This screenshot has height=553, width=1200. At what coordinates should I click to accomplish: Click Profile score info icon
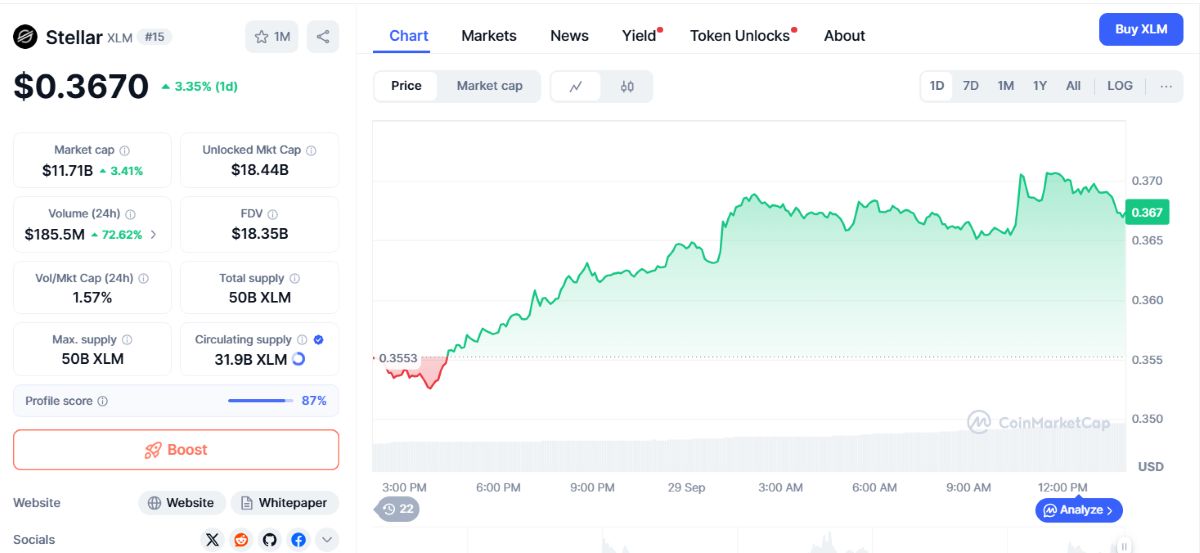(x=103, y=401)
